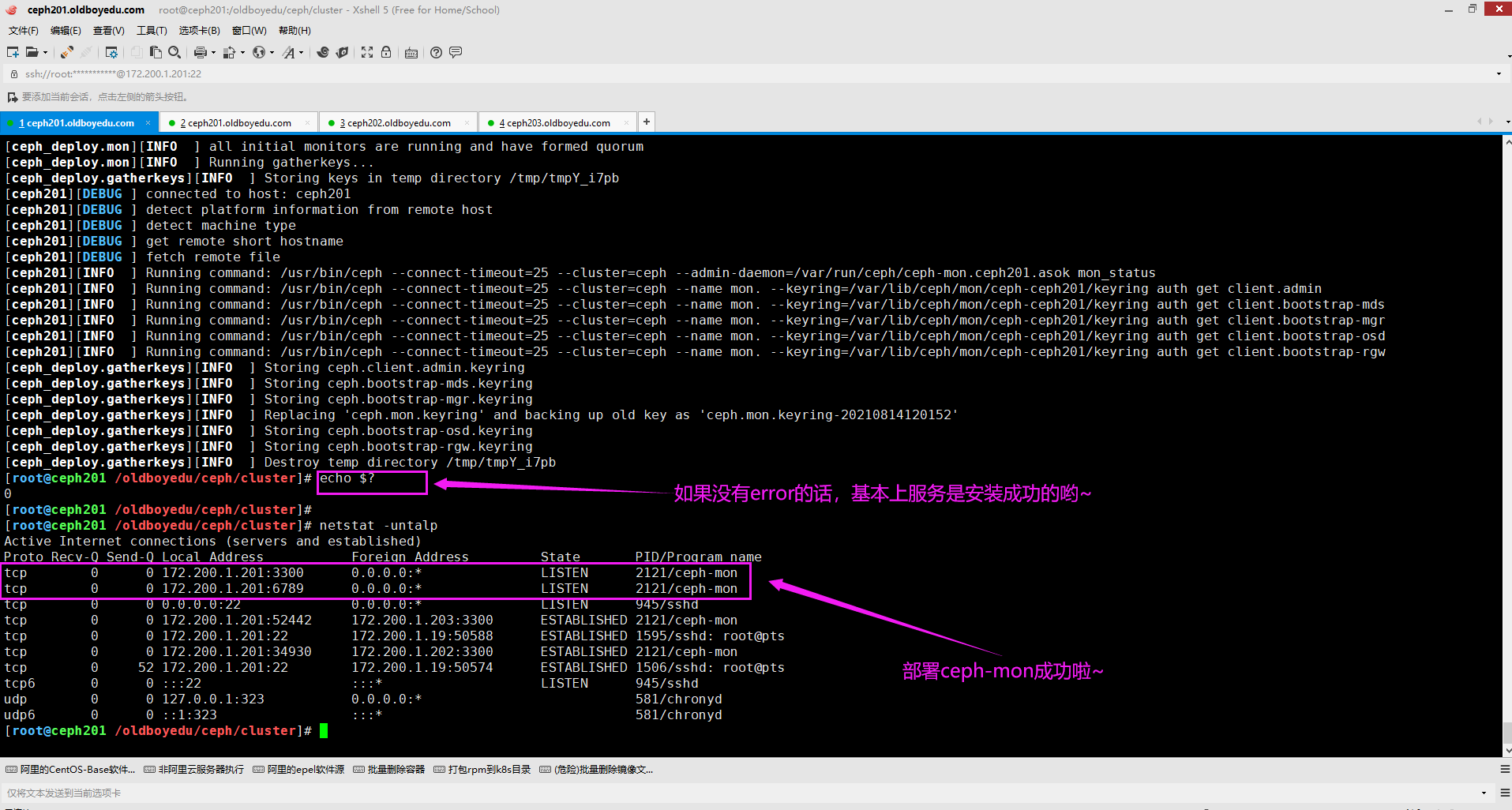The height and width of the screenshot is (810, 1512).
Task: Switch to tab 3 ceph202.oldboyedu.com
Action: click(398, 123)
